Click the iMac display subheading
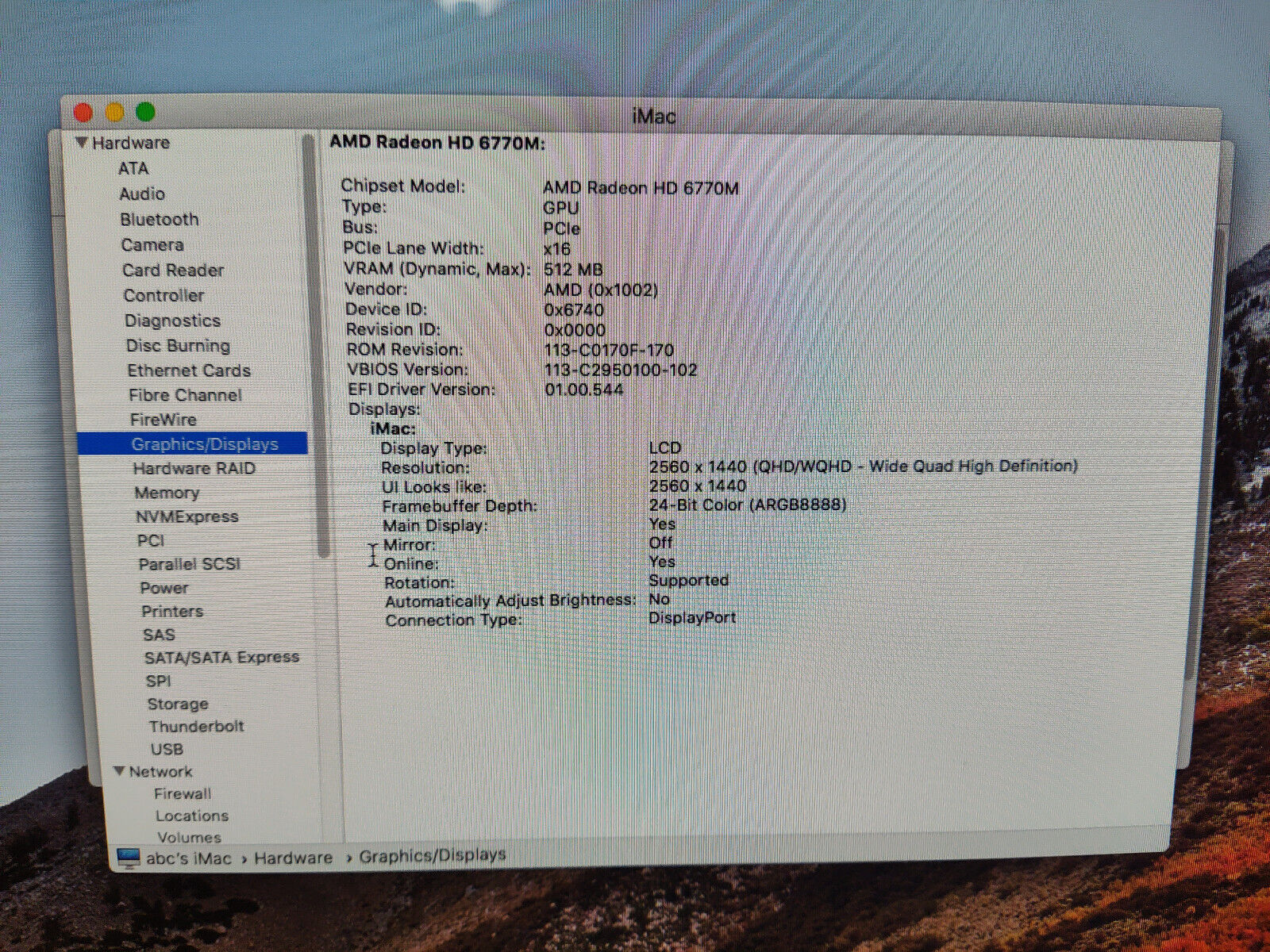This screenshot has width=1270, height=952. (393, 428)
